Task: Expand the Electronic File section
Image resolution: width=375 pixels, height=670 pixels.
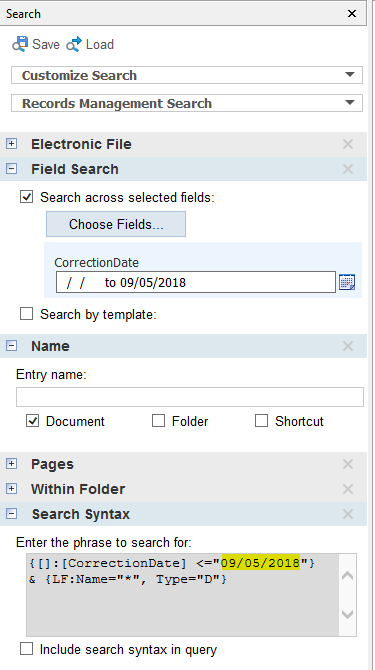Action: 12,144
